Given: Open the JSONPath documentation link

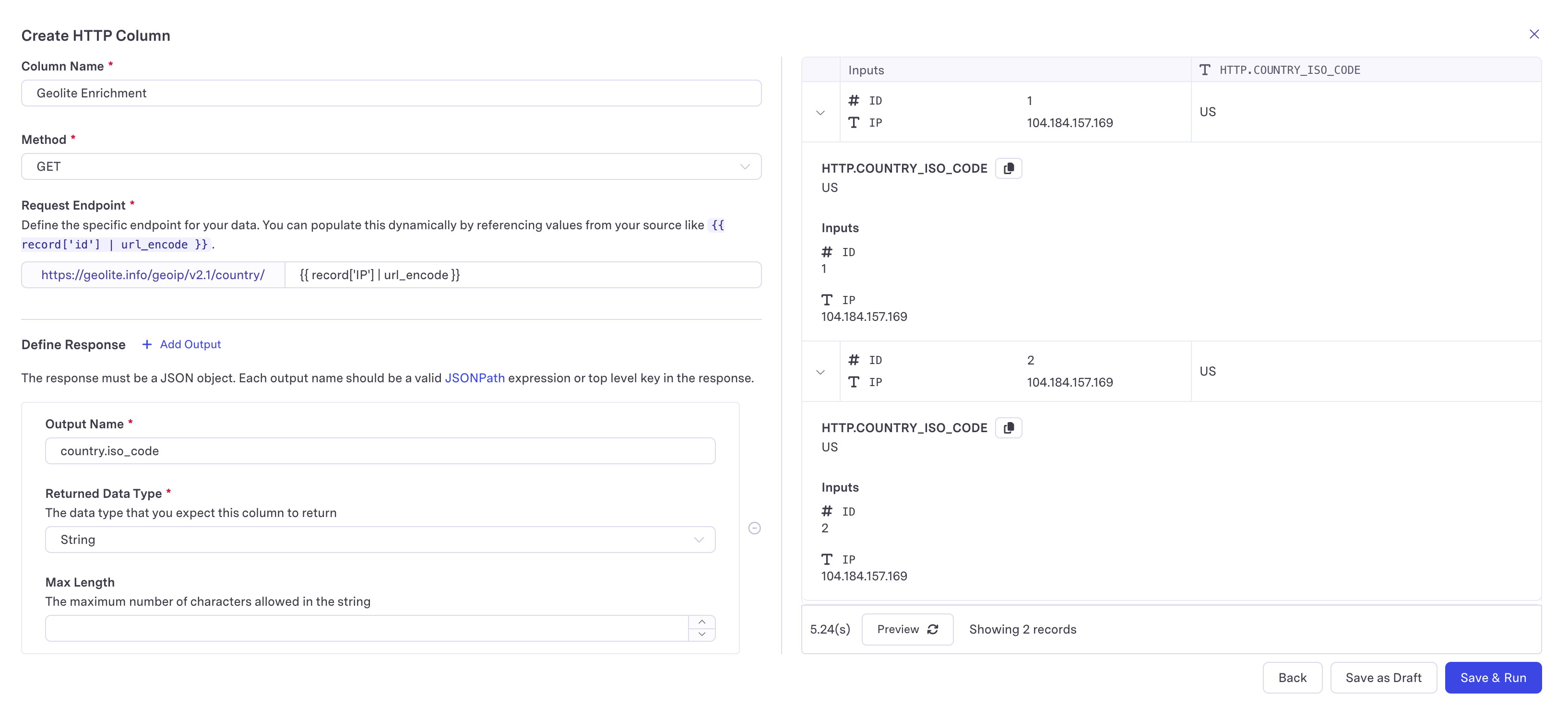Looking at the screenshot, I should point(474,377).
